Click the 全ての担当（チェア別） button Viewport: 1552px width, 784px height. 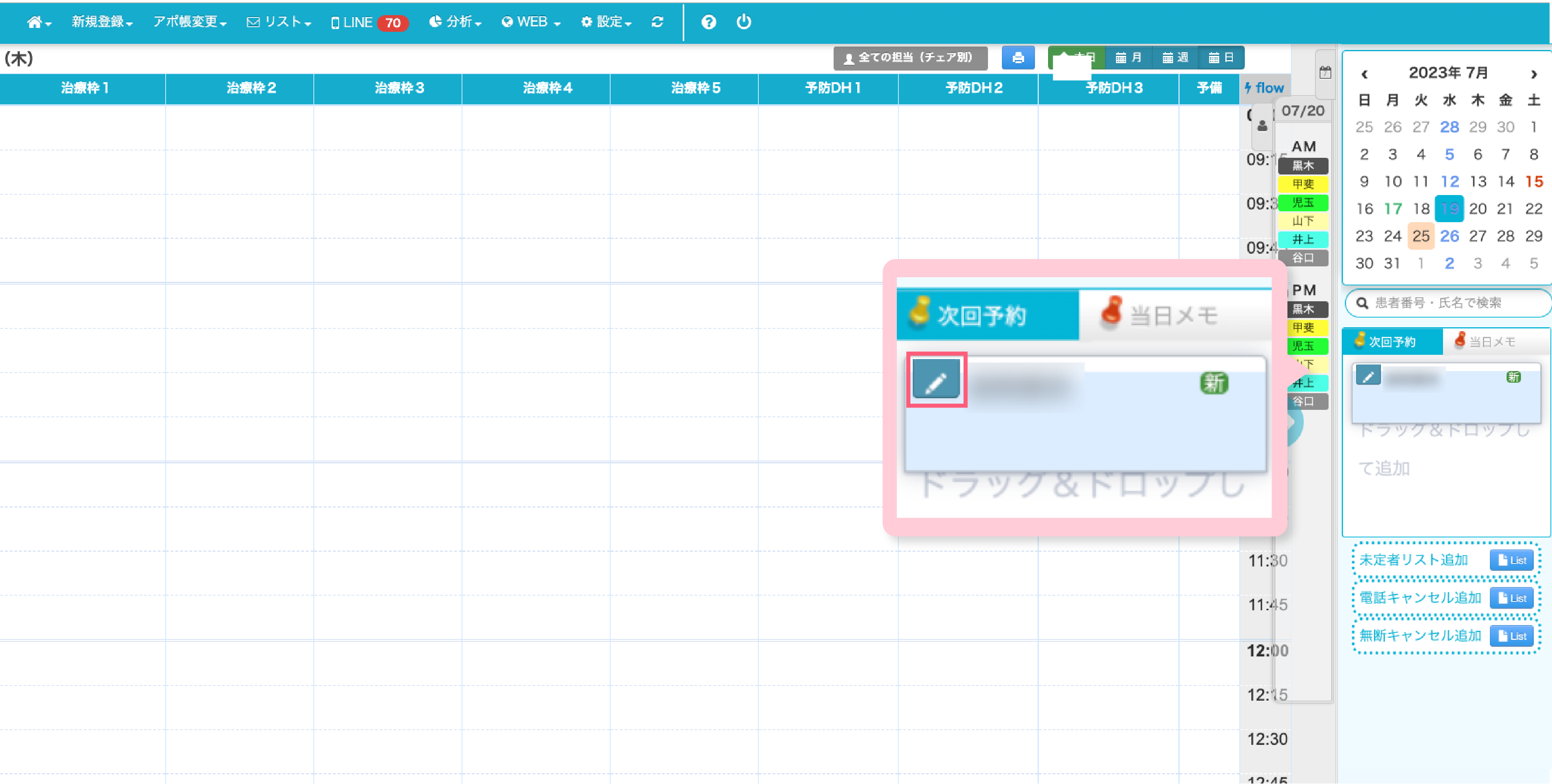click(910, 58)
